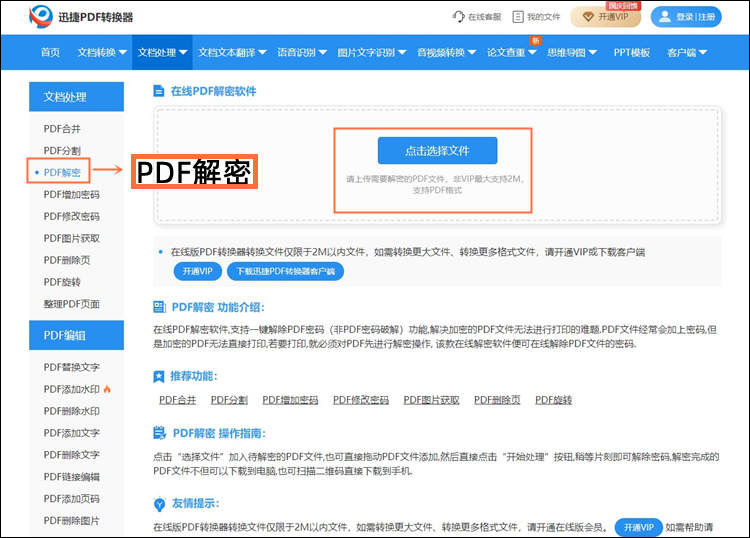Viewport: 750px width, 538px height.
Task: Open the recommended PDF增加密码 link
Action: [290, 400]
